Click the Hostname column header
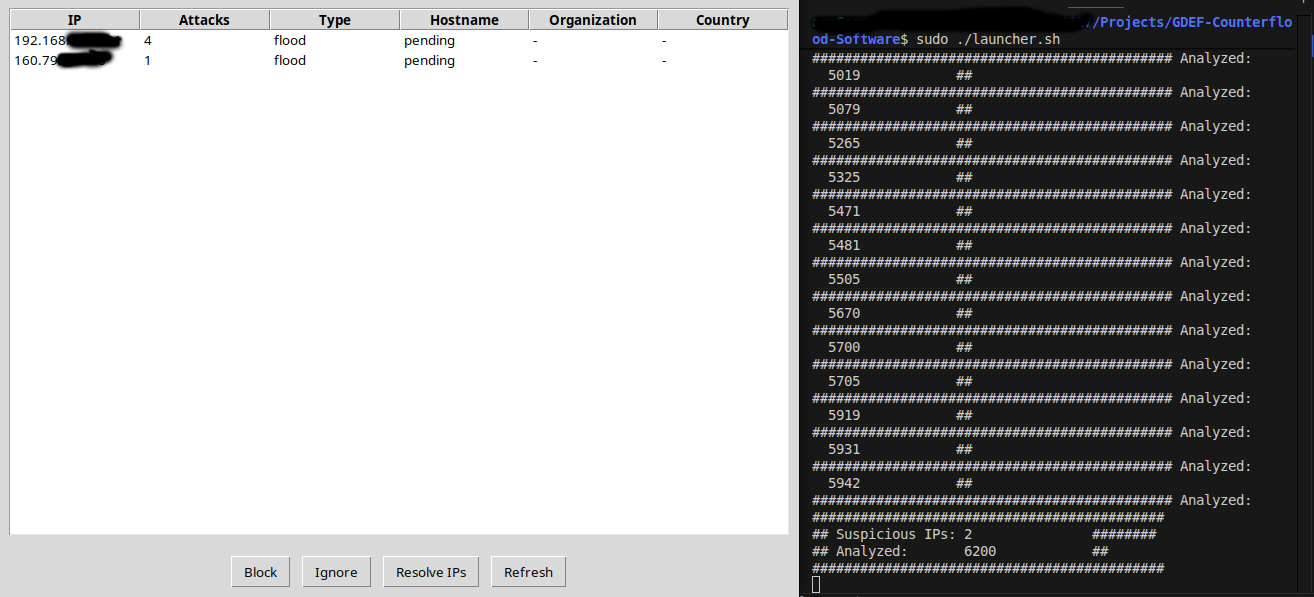This screenshot has width=1314, height=597. point(464,20)
